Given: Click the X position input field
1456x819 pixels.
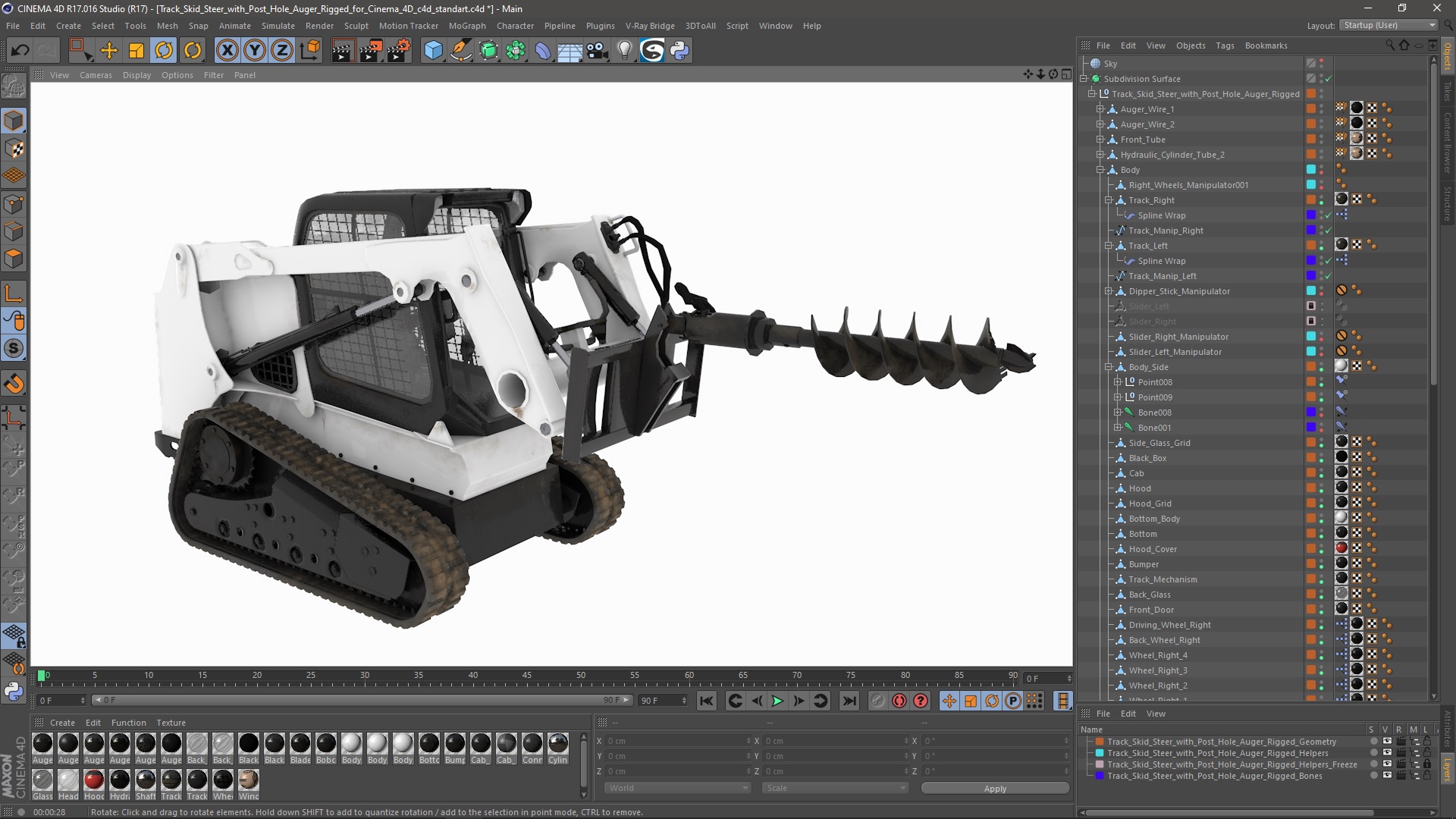Looking at the screenshot, I should point(676,742).
